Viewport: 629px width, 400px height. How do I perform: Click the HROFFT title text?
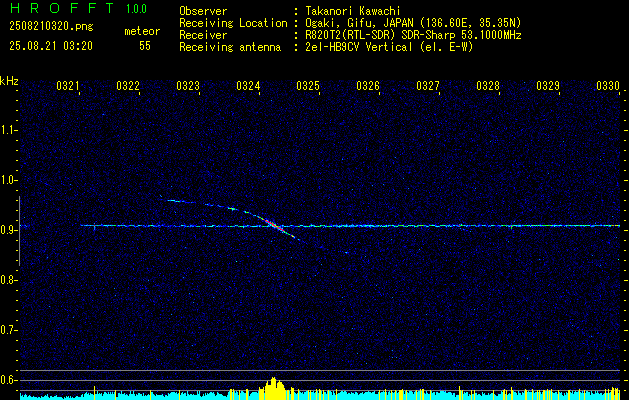click(62, 8)
